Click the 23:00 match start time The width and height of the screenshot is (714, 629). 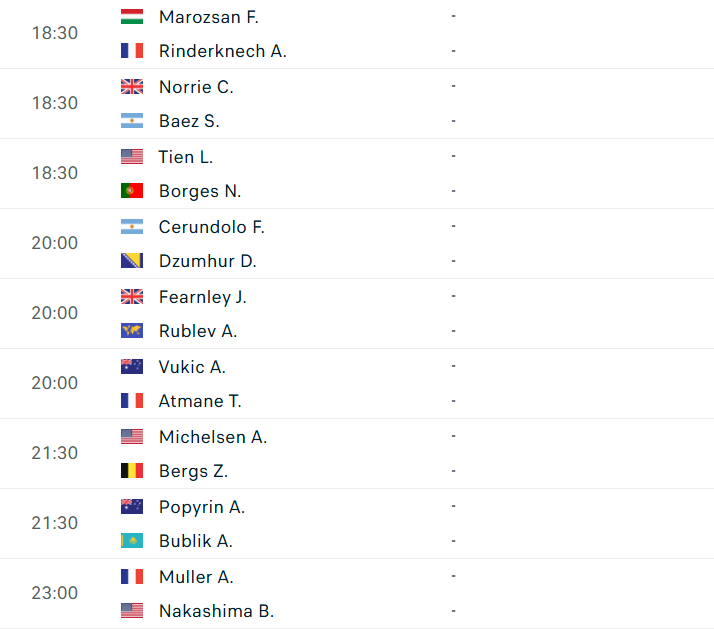(54, 593)
